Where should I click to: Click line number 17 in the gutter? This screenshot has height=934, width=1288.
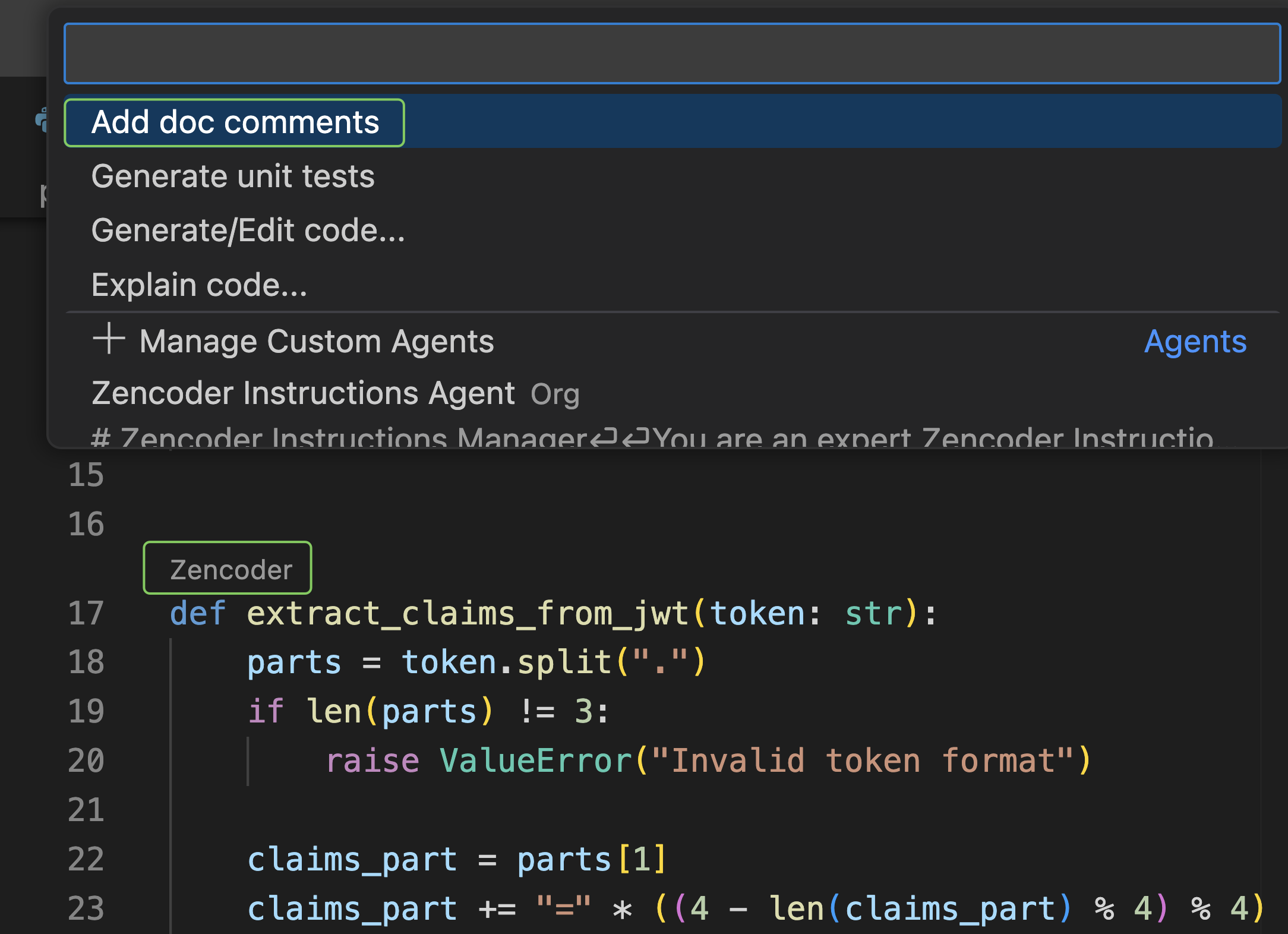click(86, 613)
